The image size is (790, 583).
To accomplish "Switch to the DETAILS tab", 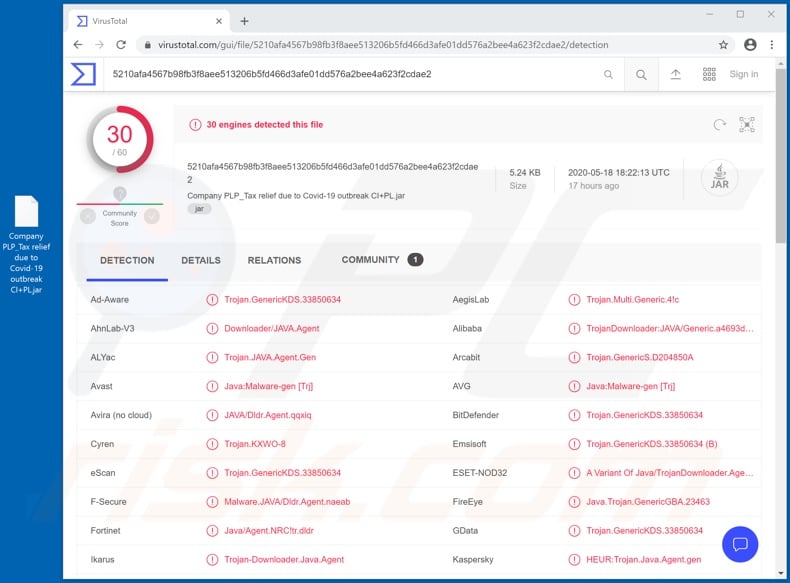I will tap(200, 260).
